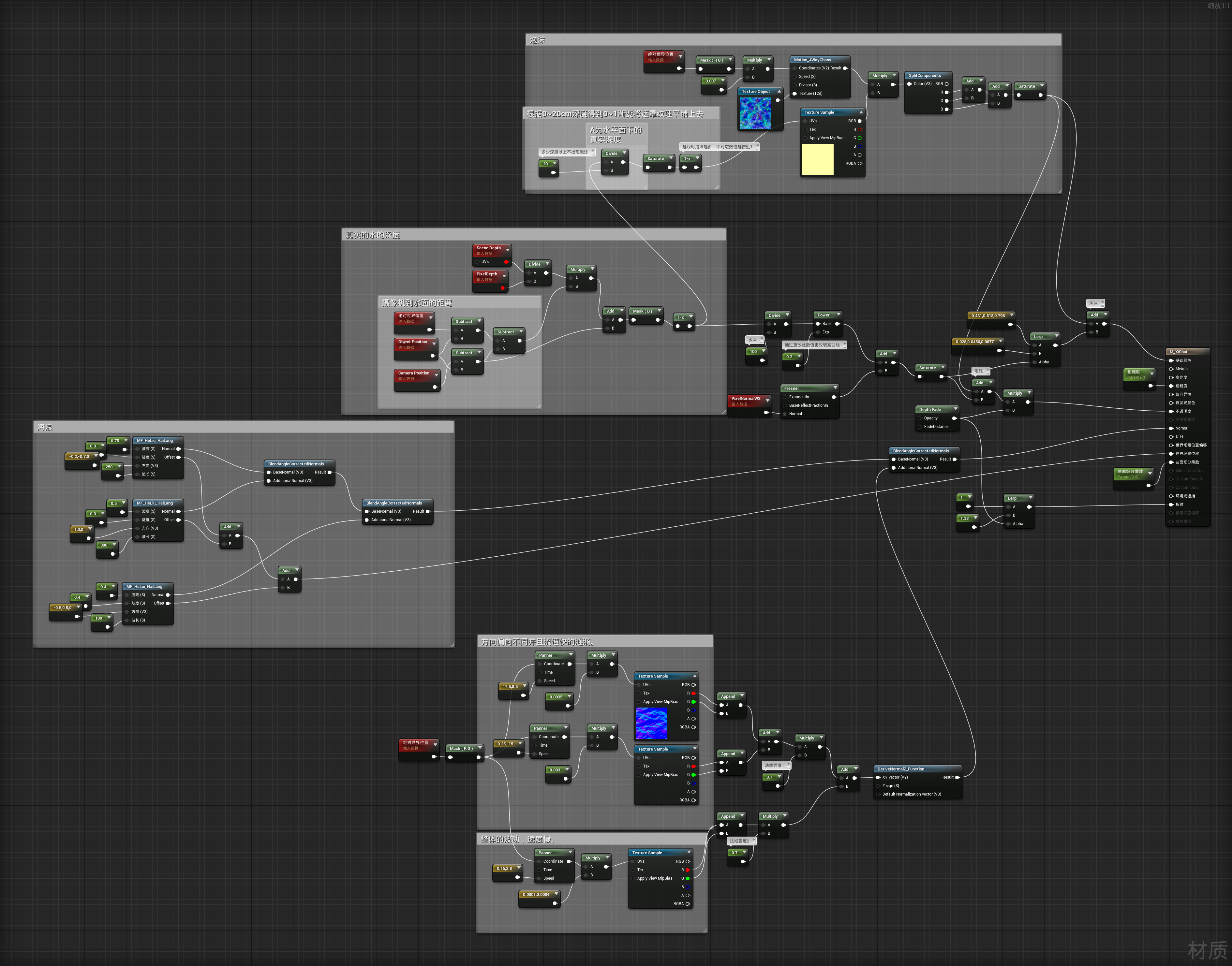This screenshot has width=1232, height=966.
Task: Click the Result output pin of Motion_4WayChaos
Action: (845, 68)
